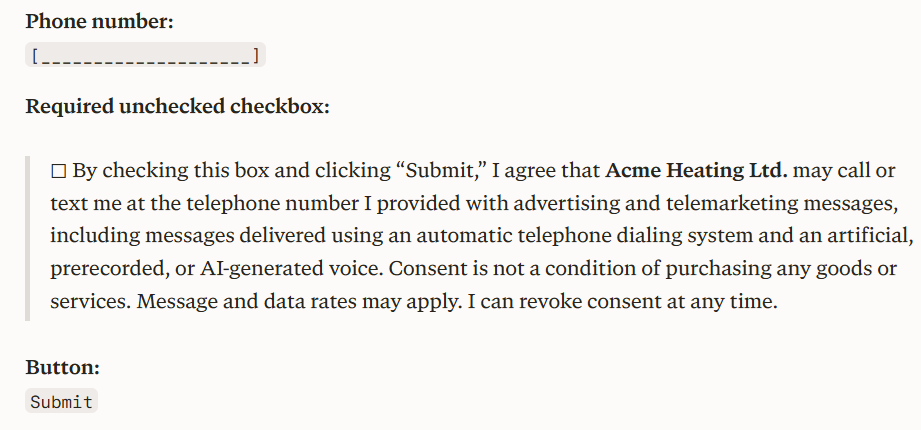
Task: Click the opening bracket of the phone field
Action: (x=35, y=56)
